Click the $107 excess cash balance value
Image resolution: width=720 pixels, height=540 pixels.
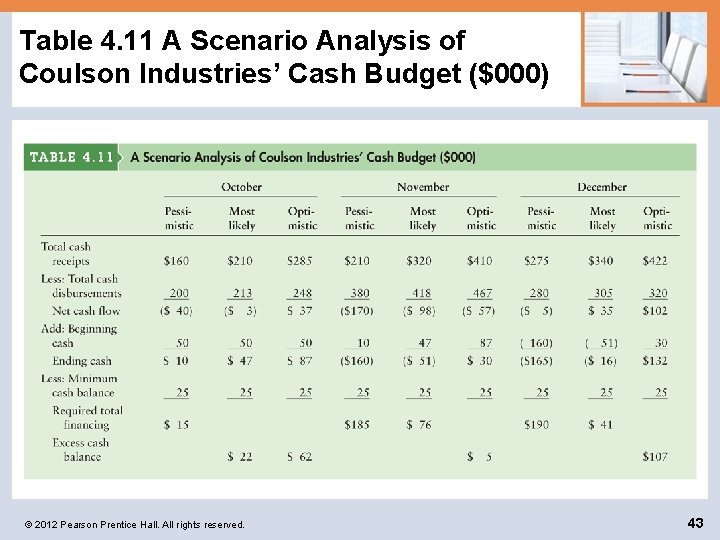[x=655, y=457]
